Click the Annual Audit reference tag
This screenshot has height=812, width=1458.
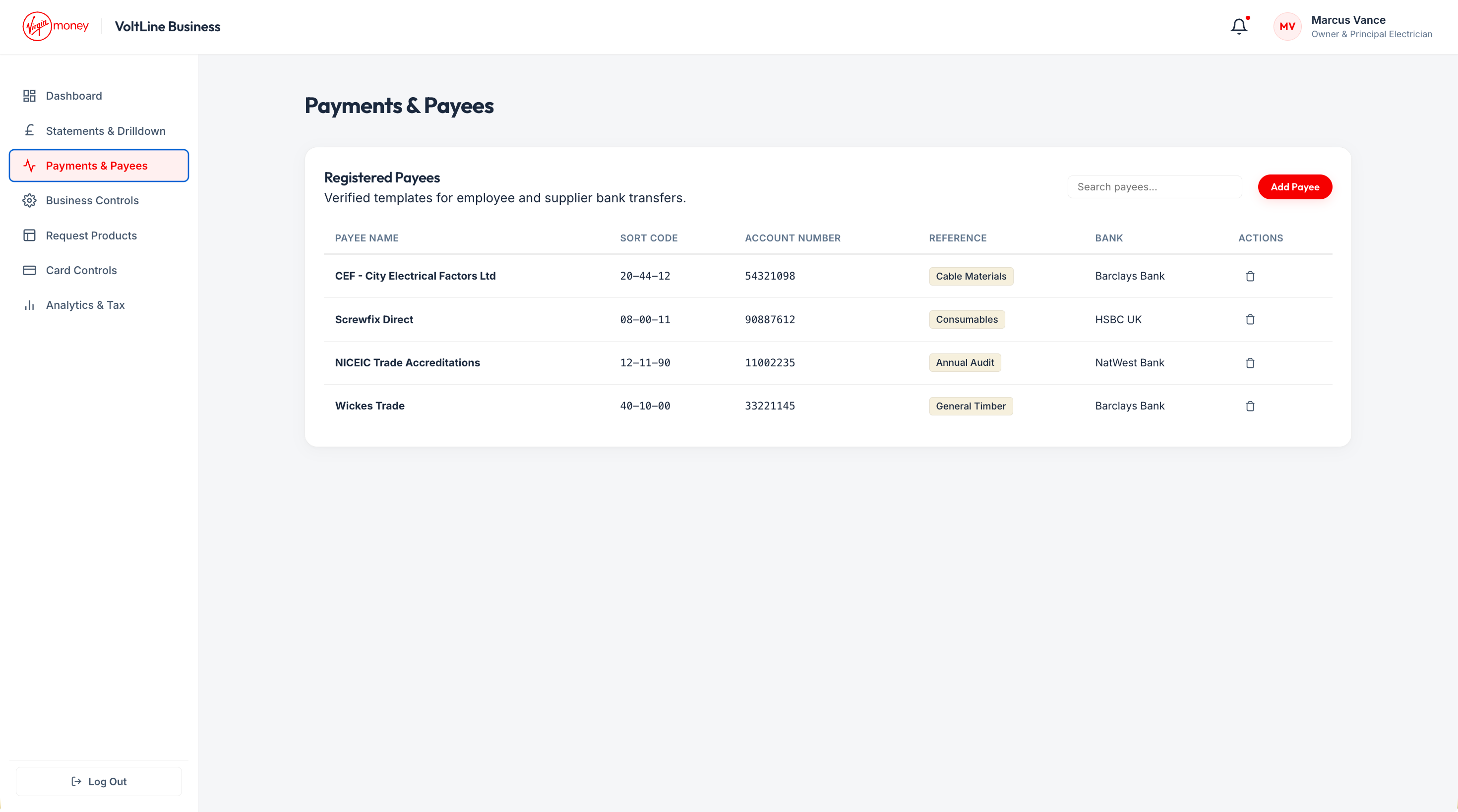coord(965,363)
